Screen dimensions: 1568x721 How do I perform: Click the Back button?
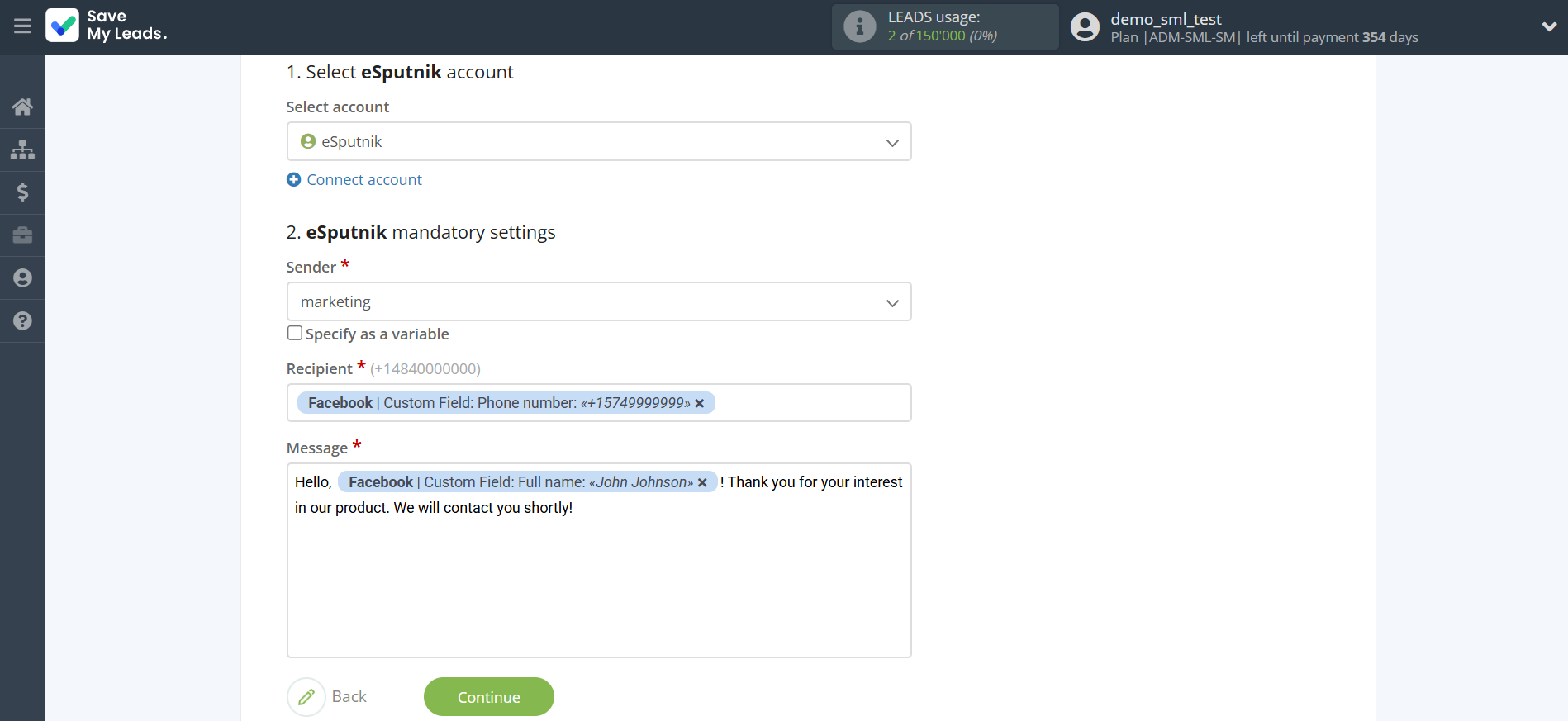328,697
